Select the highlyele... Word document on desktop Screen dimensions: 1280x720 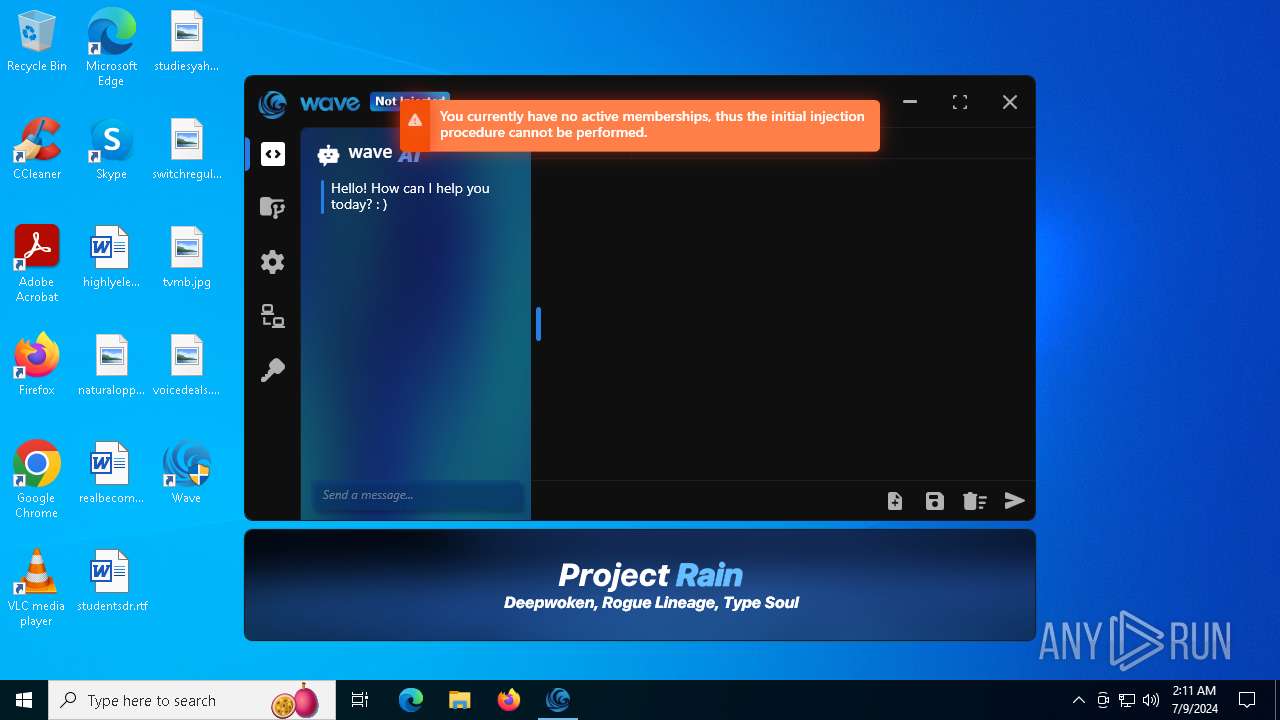[x=111, y=258]
